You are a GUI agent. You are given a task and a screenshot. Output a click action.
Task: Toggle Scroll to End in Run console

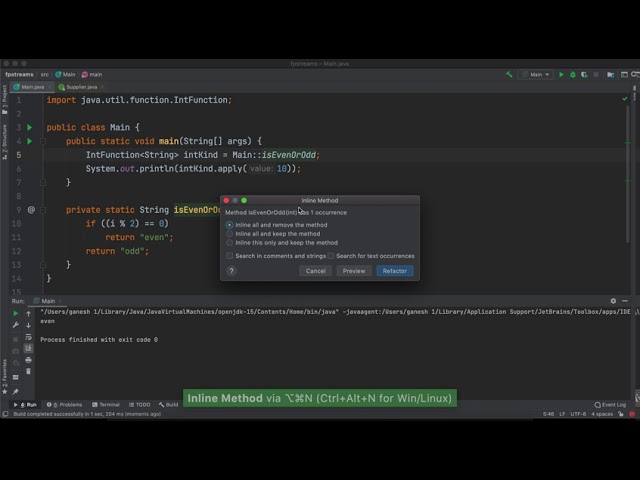point(28,348)
